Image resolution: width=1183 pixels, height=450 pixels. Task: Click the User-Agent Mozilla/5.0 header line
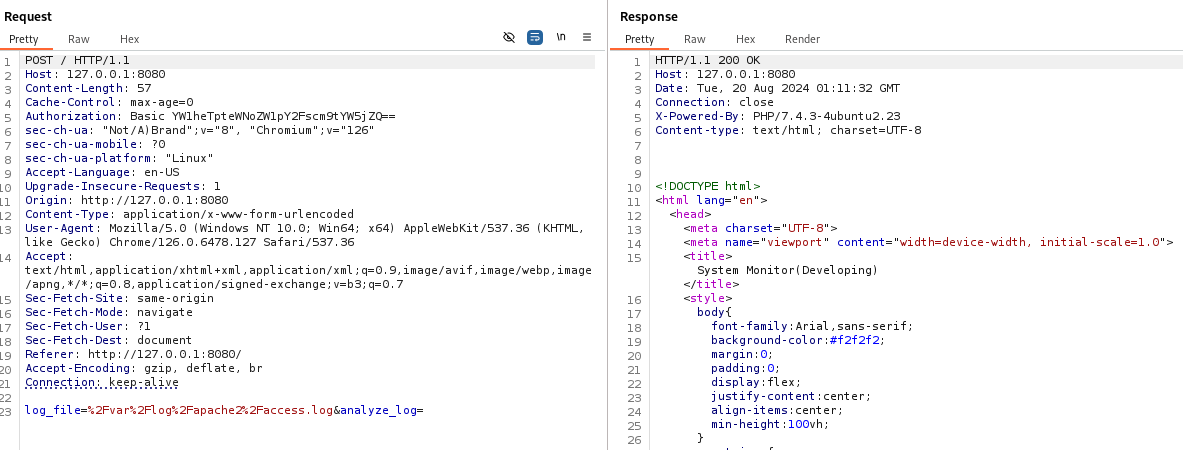pos(306,235)
